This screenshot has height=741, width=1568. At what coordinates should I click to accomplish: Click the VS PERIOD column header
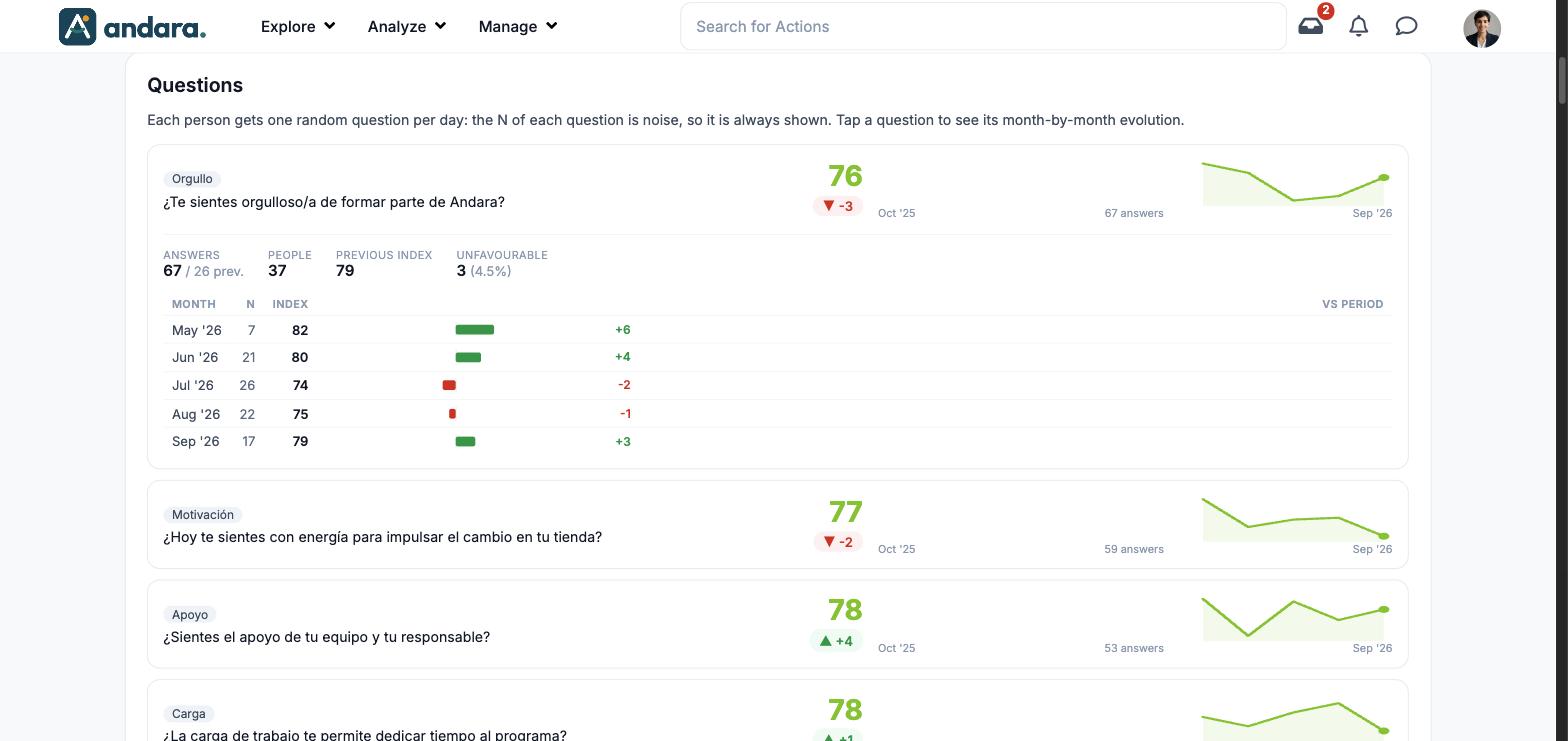(x=1353, y=304)
